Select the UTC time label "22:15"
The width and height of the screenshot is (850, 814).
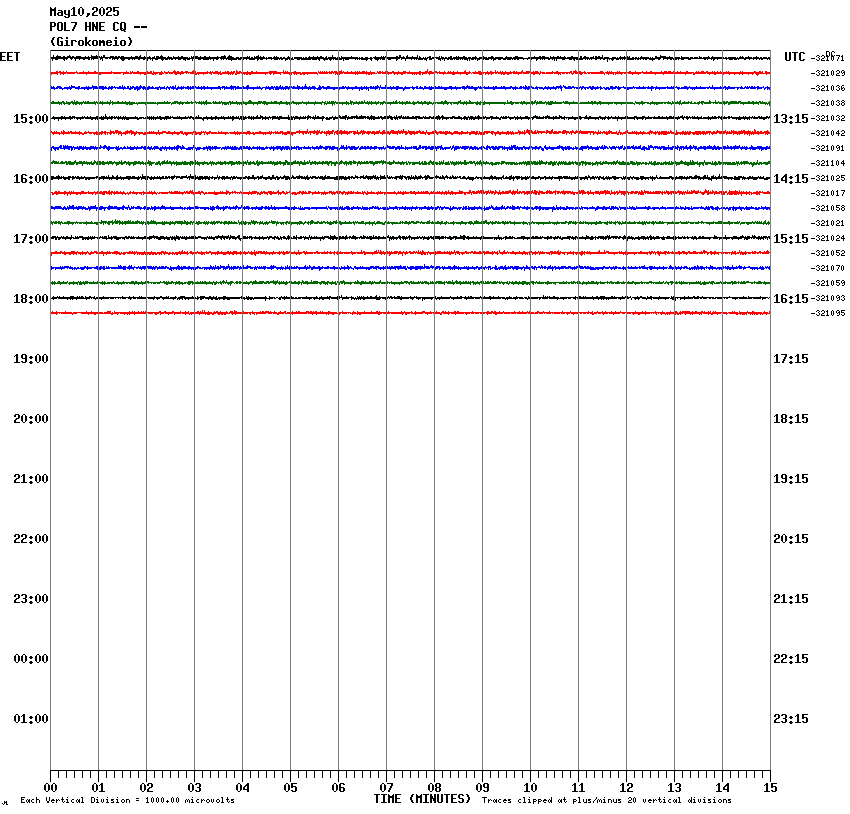pos(790,659)
